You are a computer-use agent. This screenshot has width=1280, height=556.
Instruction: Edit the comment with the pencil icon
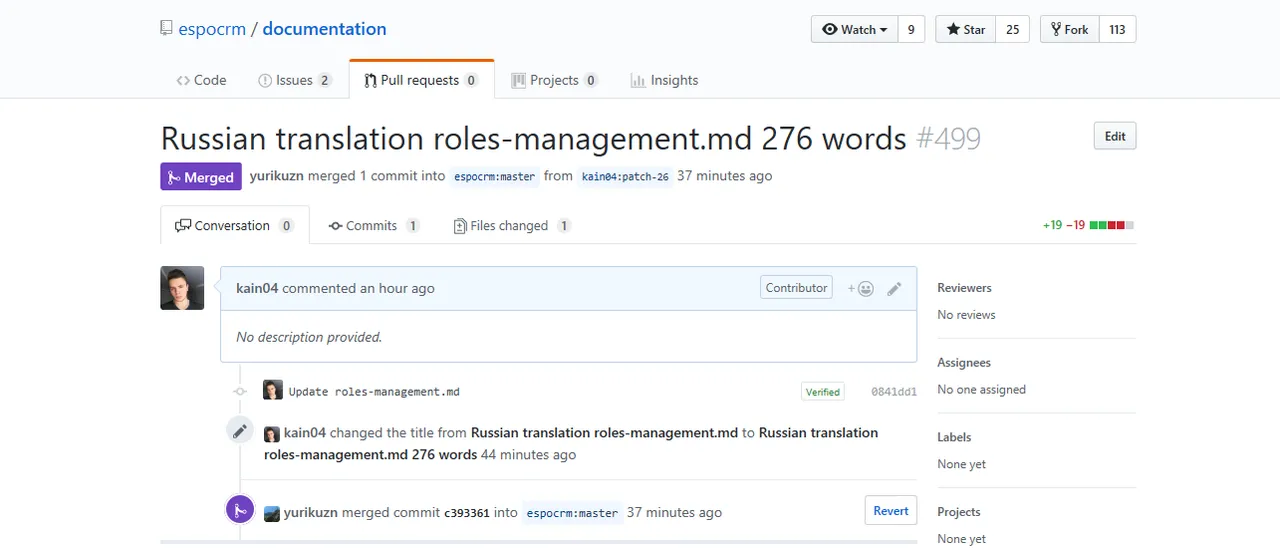coord(894,288)
